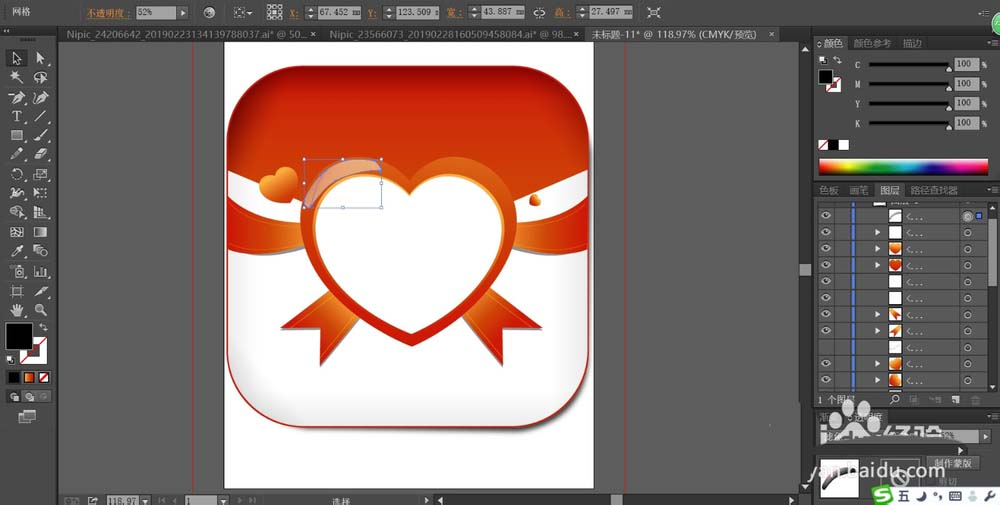Click the delete layer trash icon
Image resolution: width=1000 pixels, height=505 pixels.
pyautogui.click(x=975, y=400)
